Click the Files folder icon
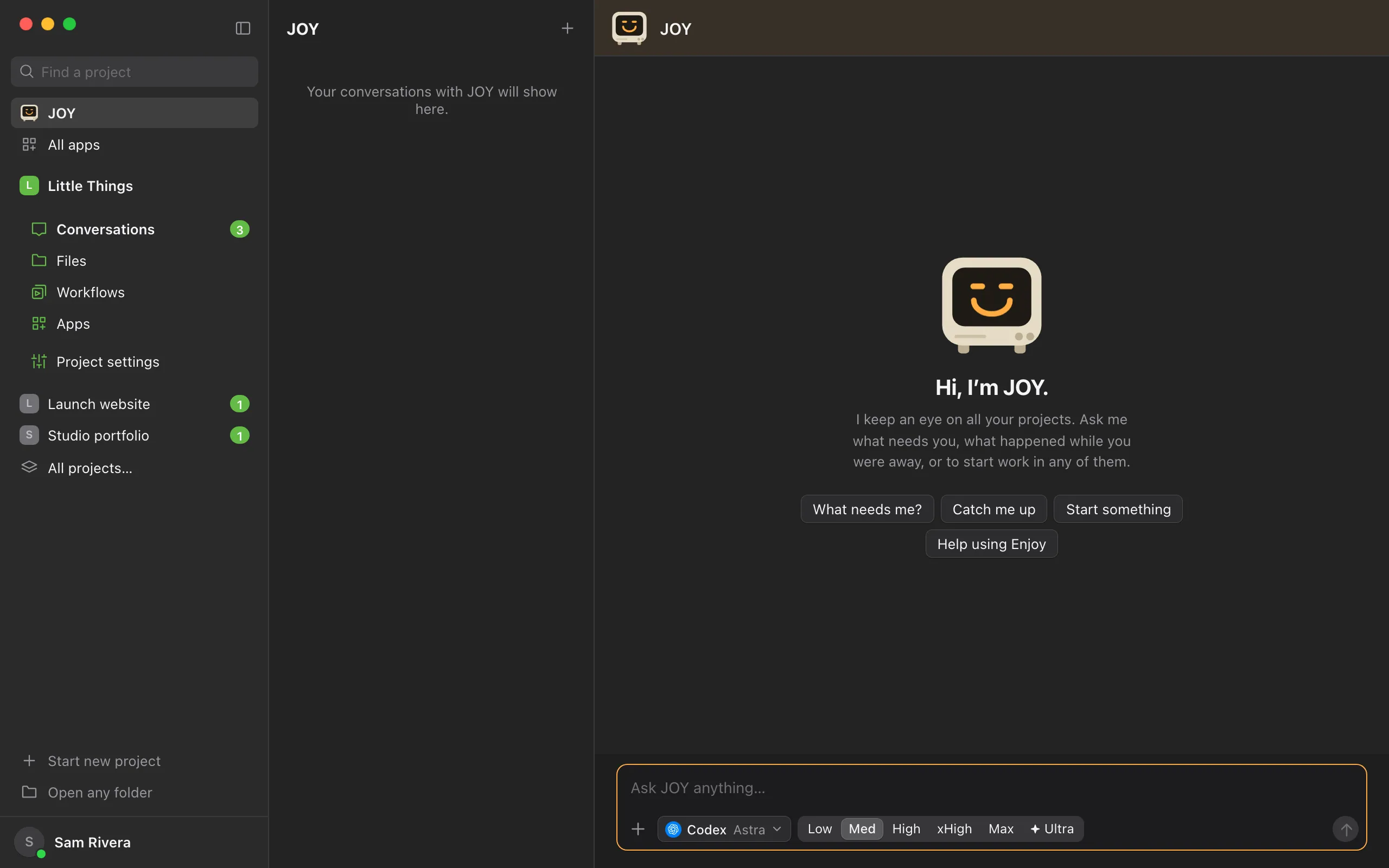The width and height of the screenshot is (1389, 868). [39, 260]
